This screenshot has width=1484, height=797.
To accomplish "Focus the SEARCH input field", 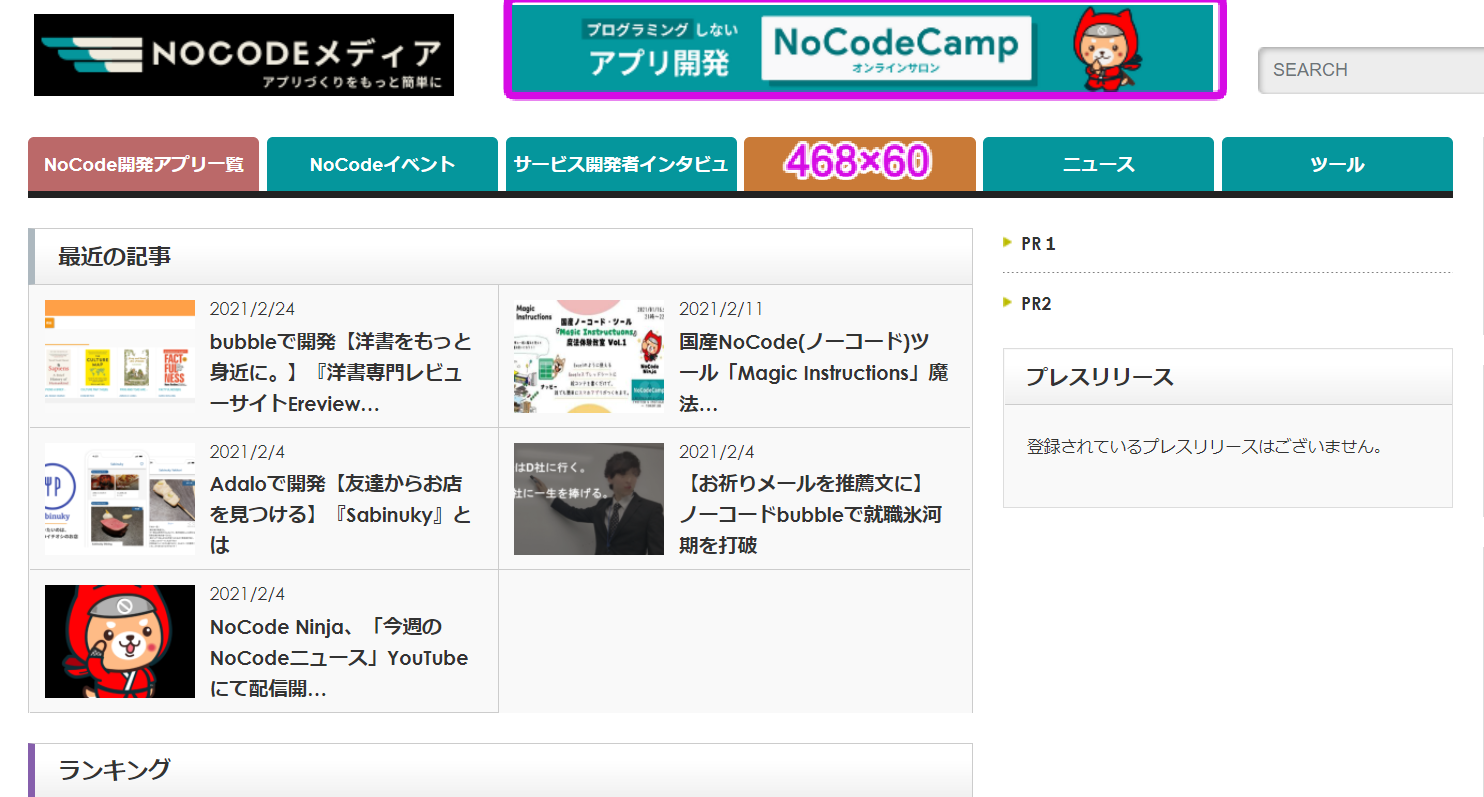I will click(1371, 70).
